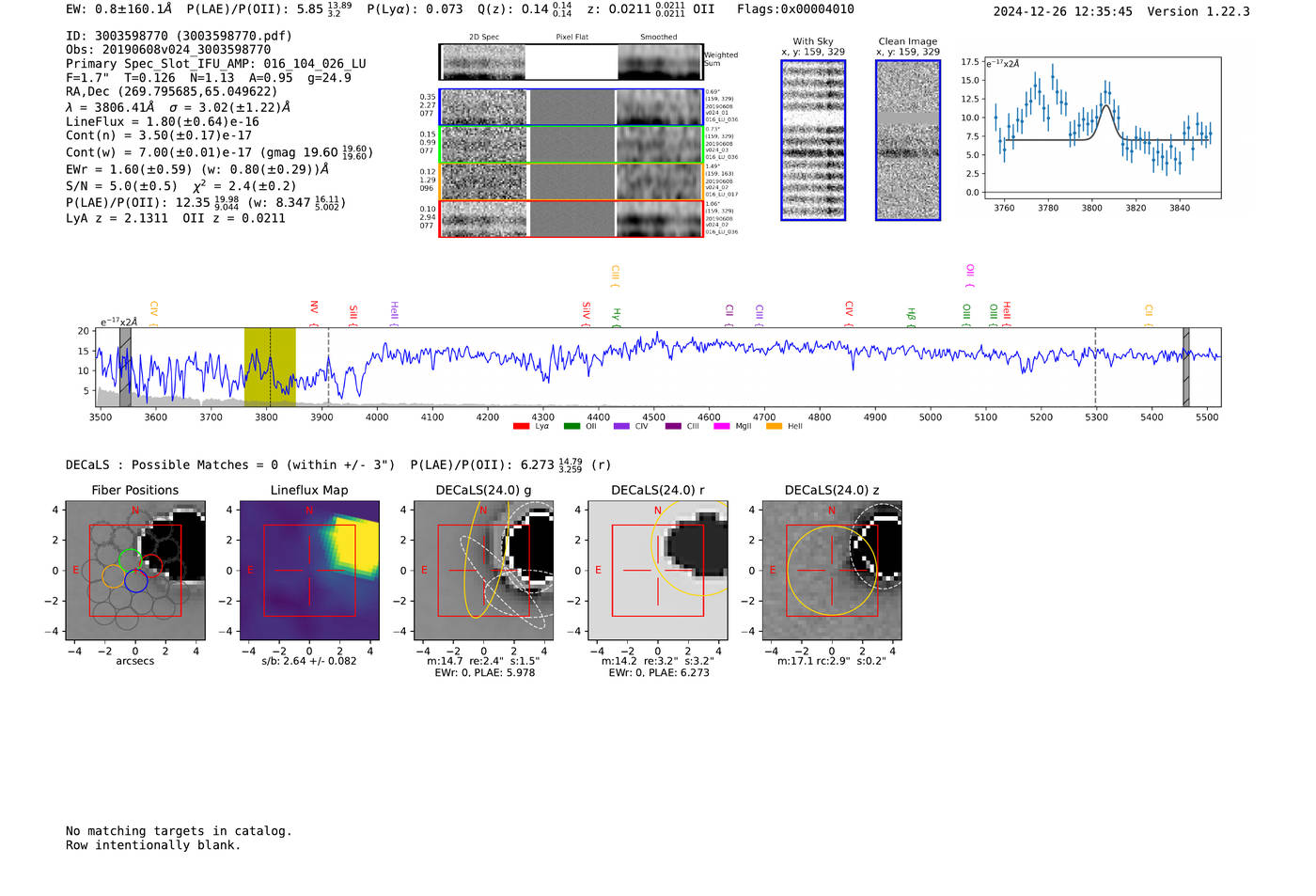Open the DECaLS(24.0) r image
The width and height of the screenshot is (1316, 896).
(657, 571)
